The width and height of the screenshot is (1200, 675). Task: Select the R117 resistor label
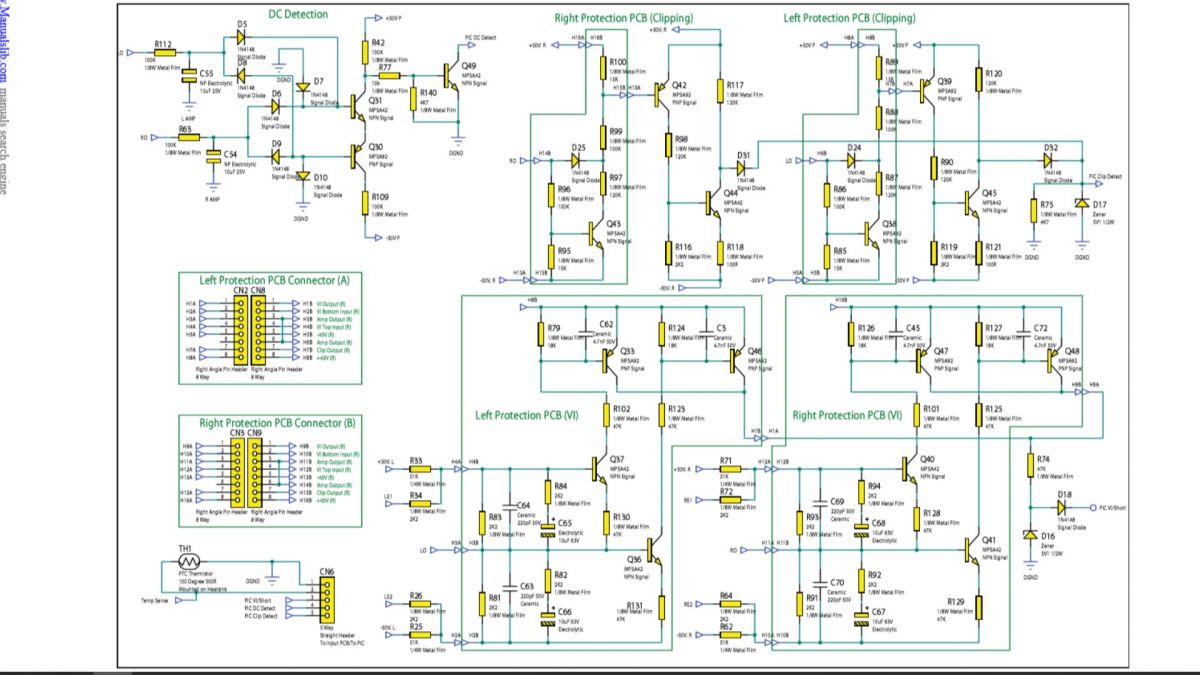pos(735,84)
